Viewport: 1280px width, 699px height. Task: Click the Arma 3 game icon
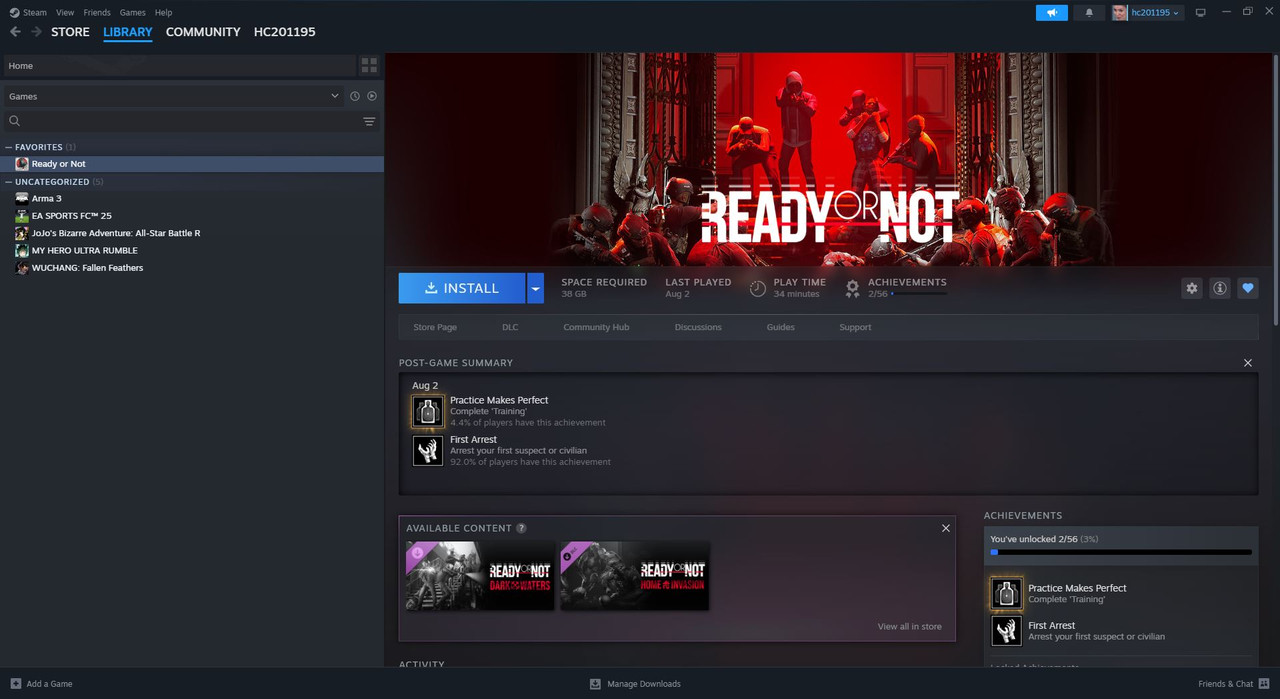(22, 198)
